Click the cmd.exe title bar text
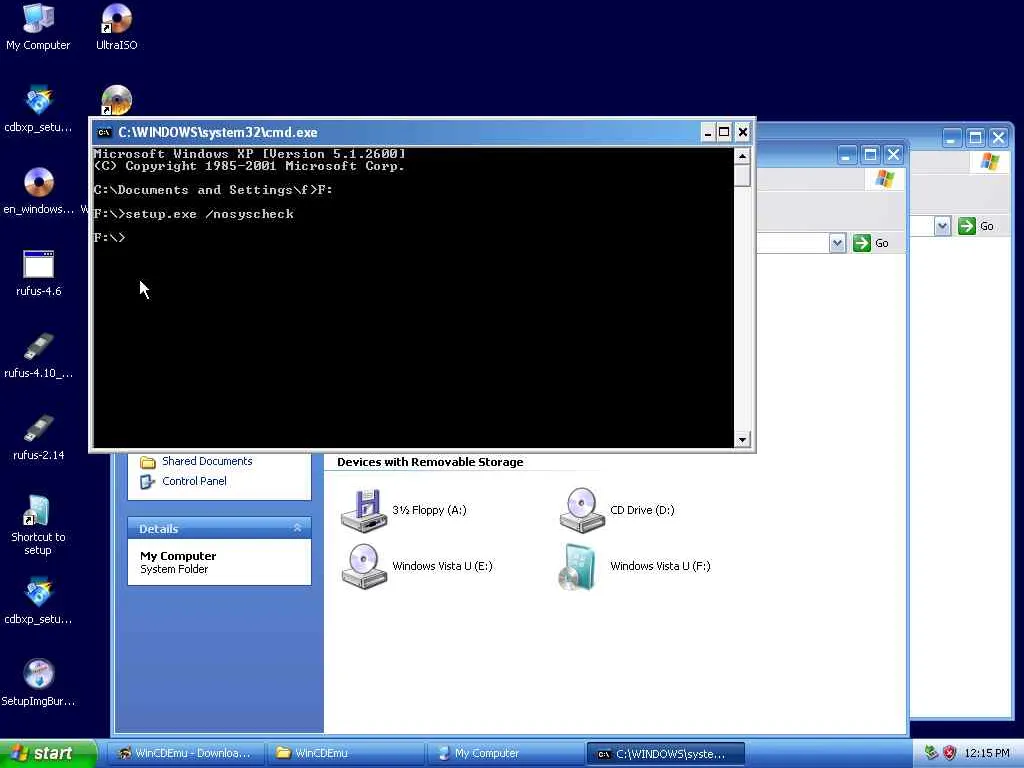Screen dimensions: 1024x768 pos(217,133)
